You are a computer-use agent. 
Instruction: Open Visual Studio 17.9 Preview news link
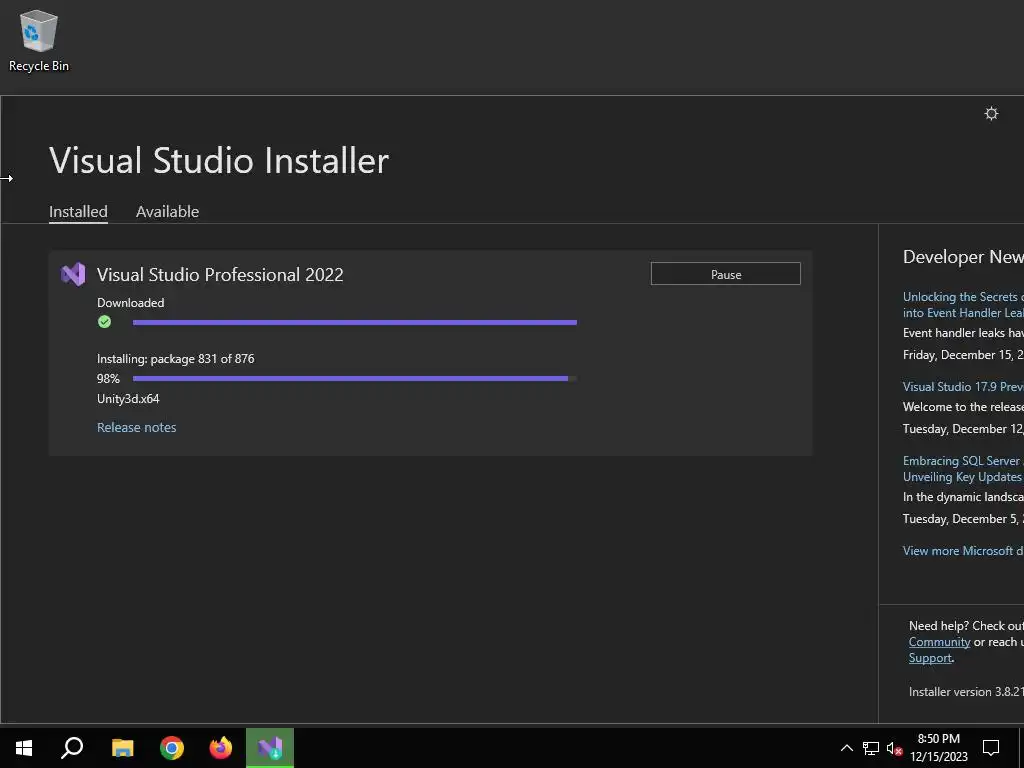963,387
